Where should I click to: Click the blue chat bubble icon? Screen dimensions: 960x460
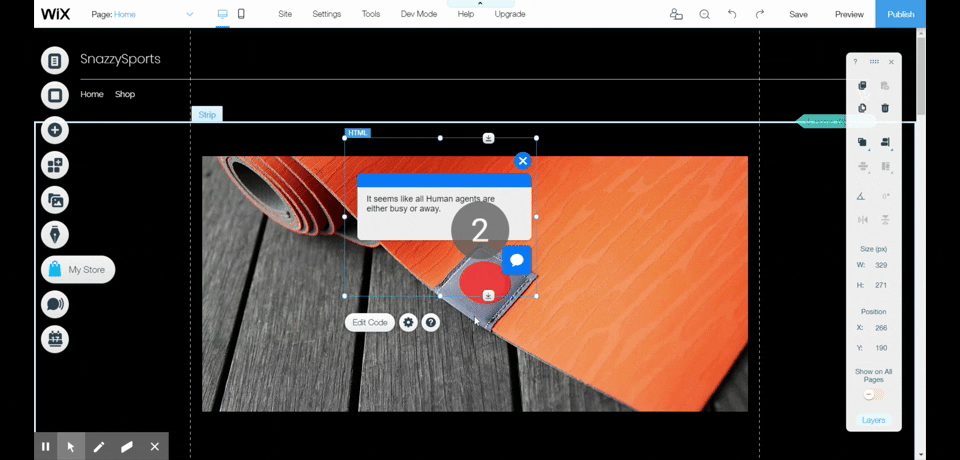(517, 260)
